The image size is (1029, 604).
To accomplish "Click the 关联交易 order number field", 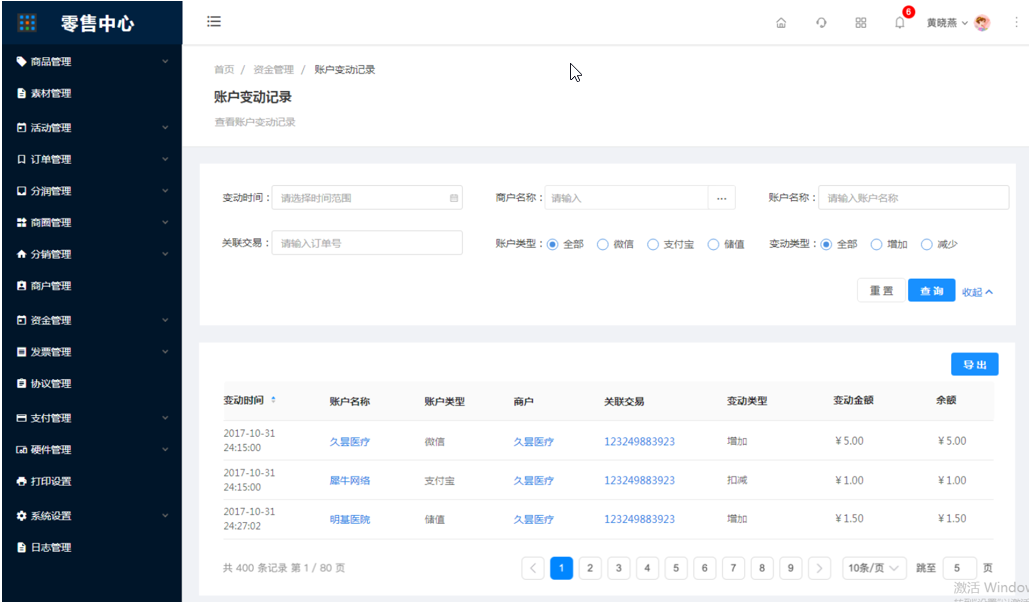I will point(367,243).
